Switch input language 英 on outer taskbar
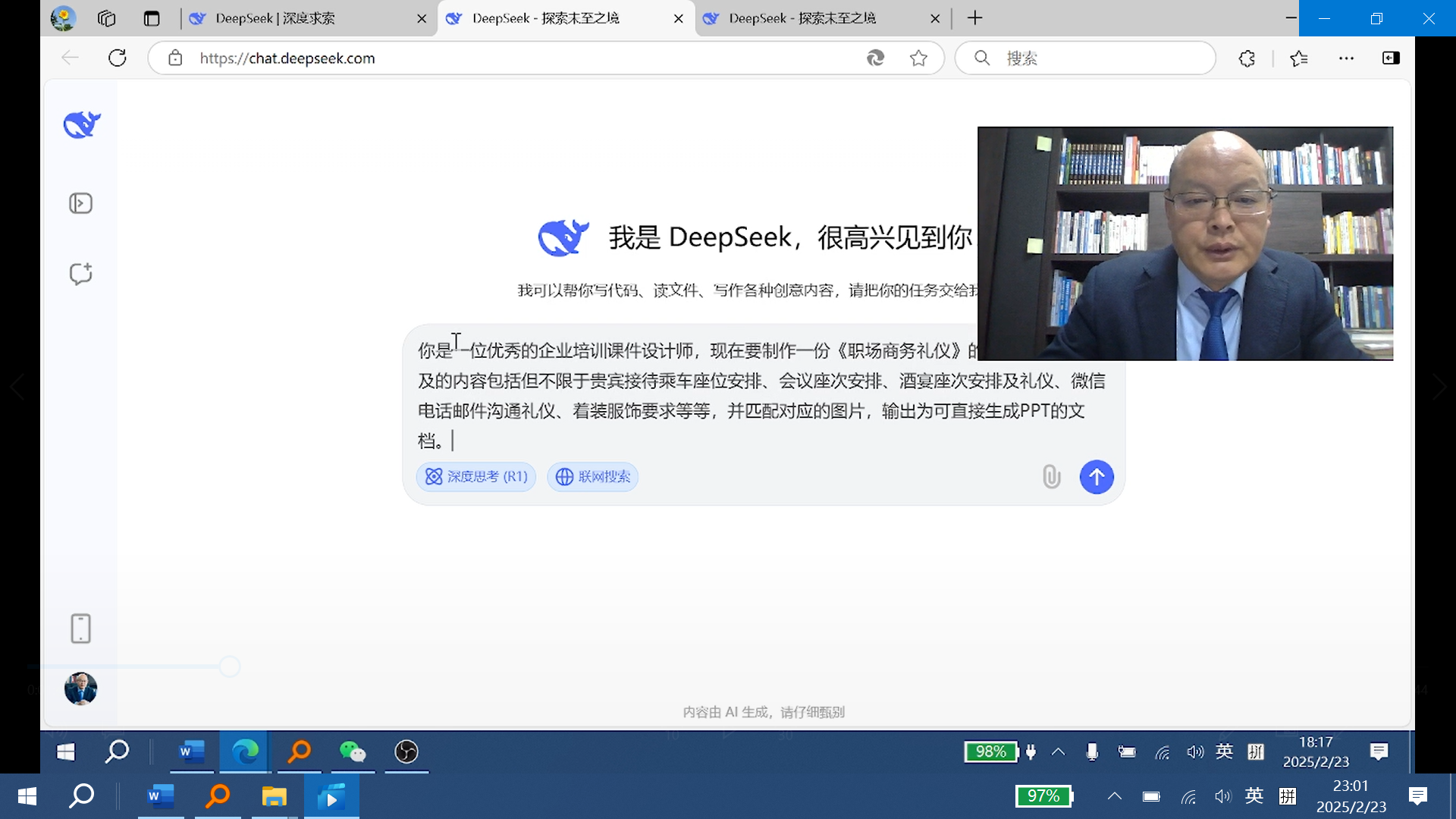The height and width of the screenshot is (819, 1456). 1254,795
